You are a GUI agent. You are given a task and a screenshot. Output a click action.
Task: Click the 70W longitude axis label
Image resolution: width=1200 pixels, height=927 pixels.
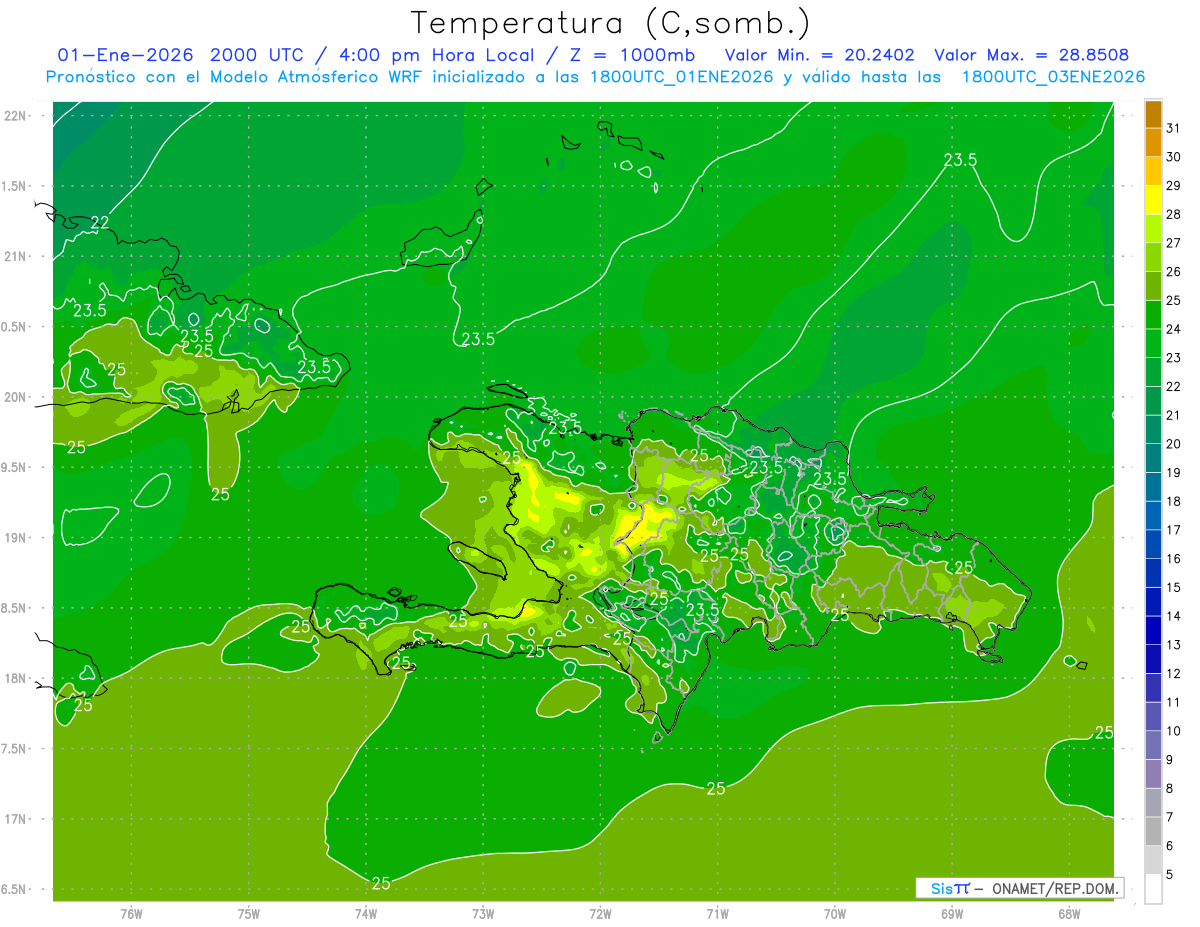coord(835,914)
